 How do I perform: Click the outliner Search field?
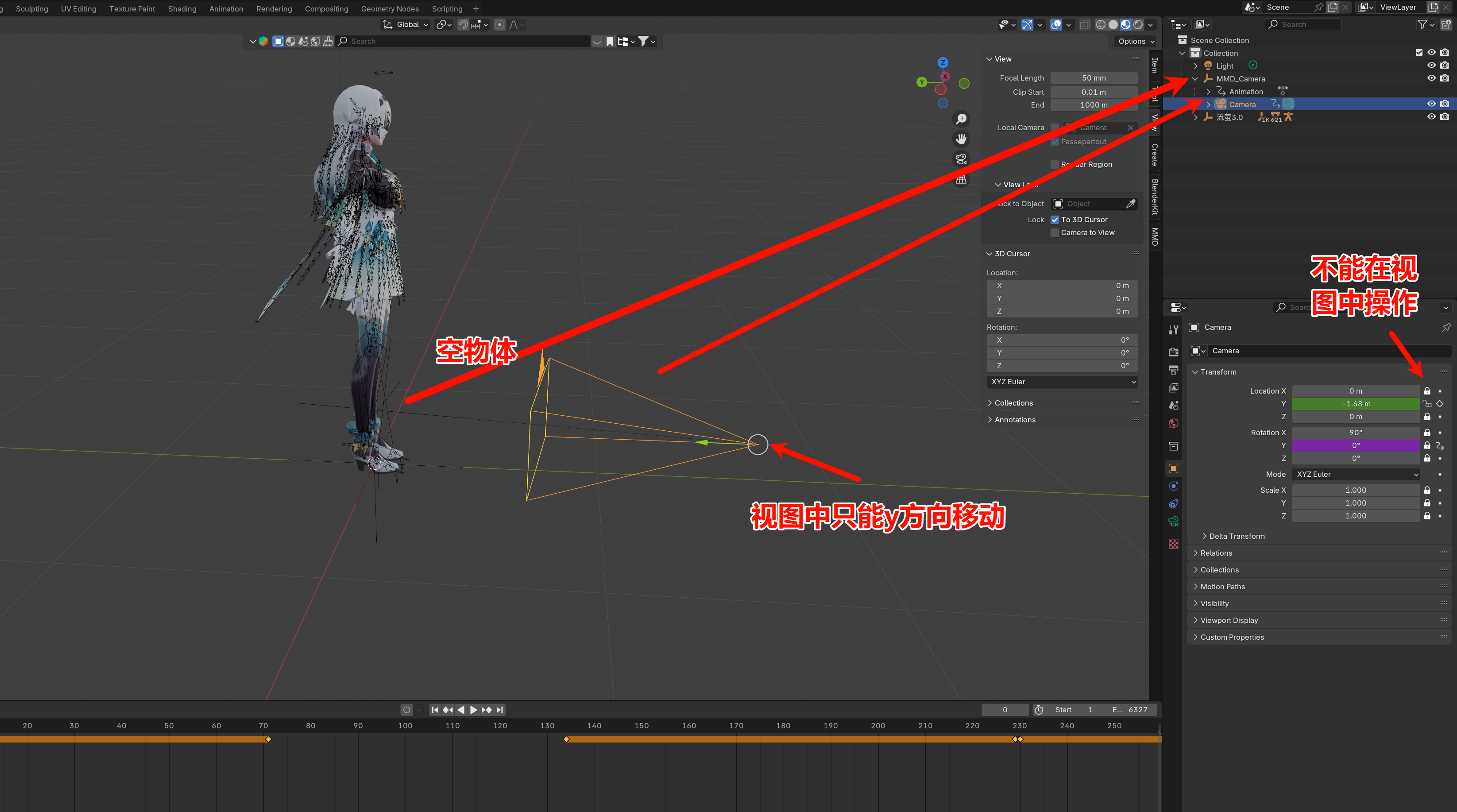(x=1303, y=24)
